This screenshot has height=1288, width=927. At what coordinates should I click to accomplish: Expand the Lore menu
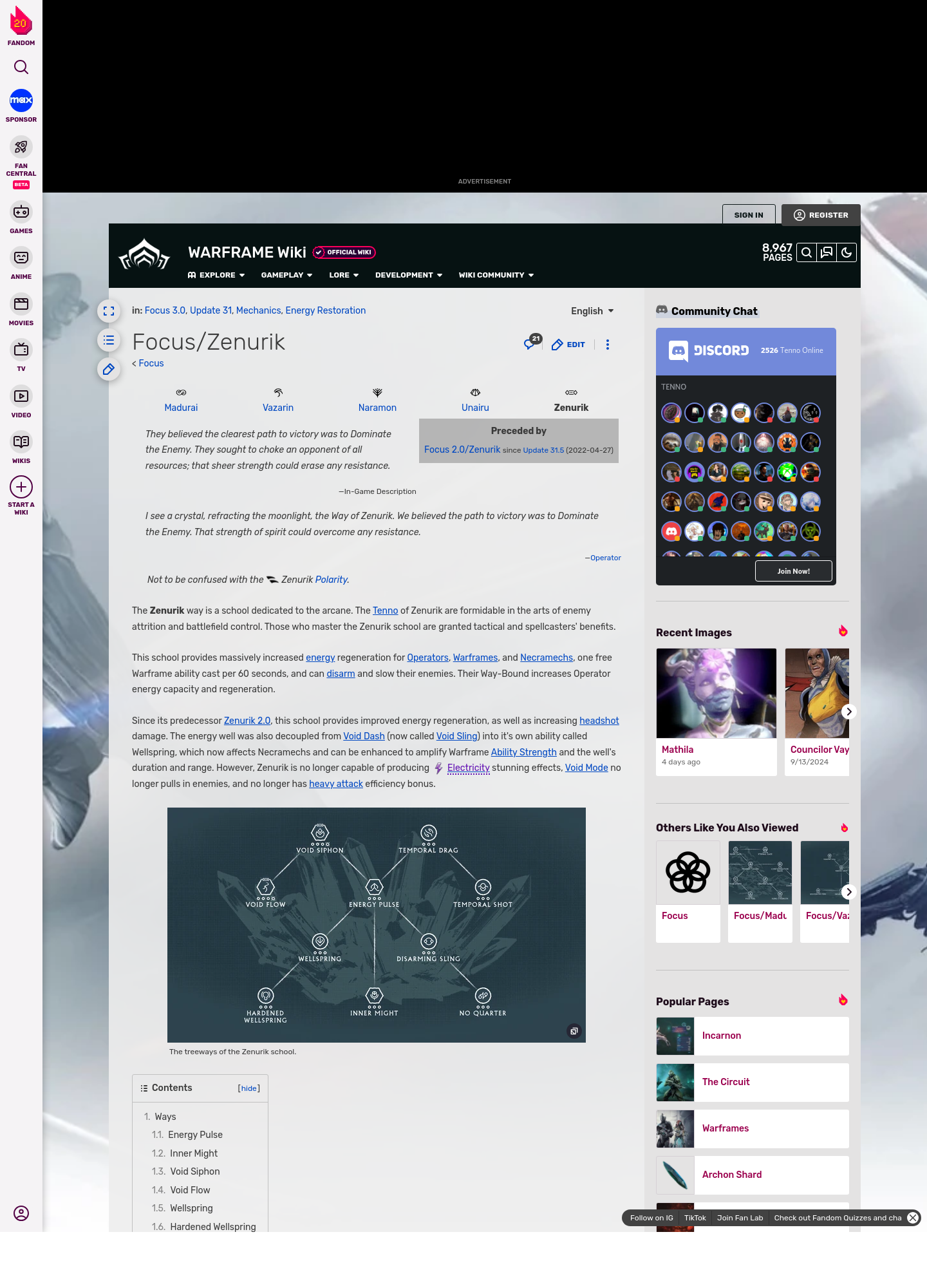pyautogui.click(x=344, y=275)
